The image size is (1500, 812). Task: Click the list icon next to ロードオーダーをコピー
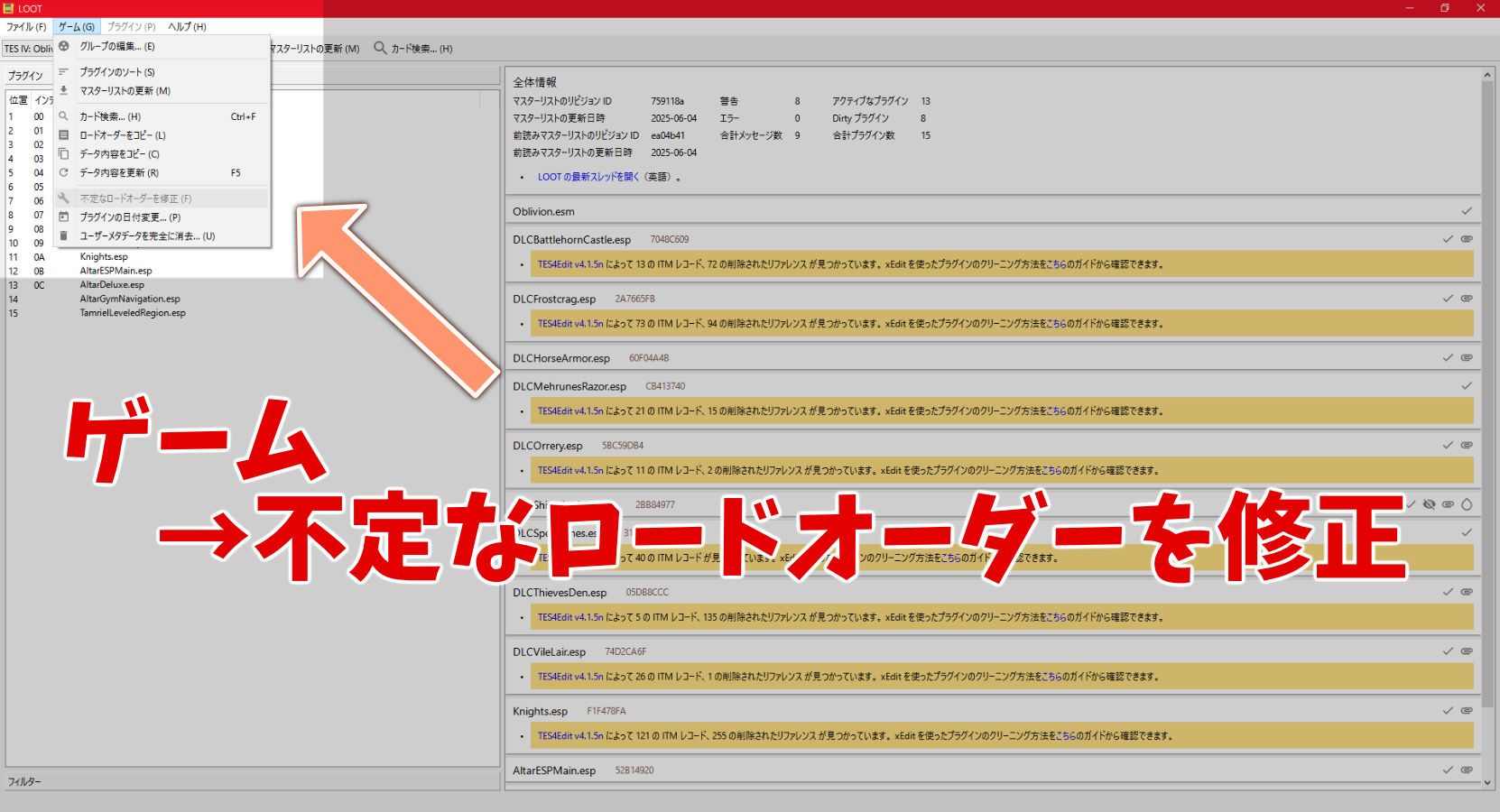tap(64, 135)
